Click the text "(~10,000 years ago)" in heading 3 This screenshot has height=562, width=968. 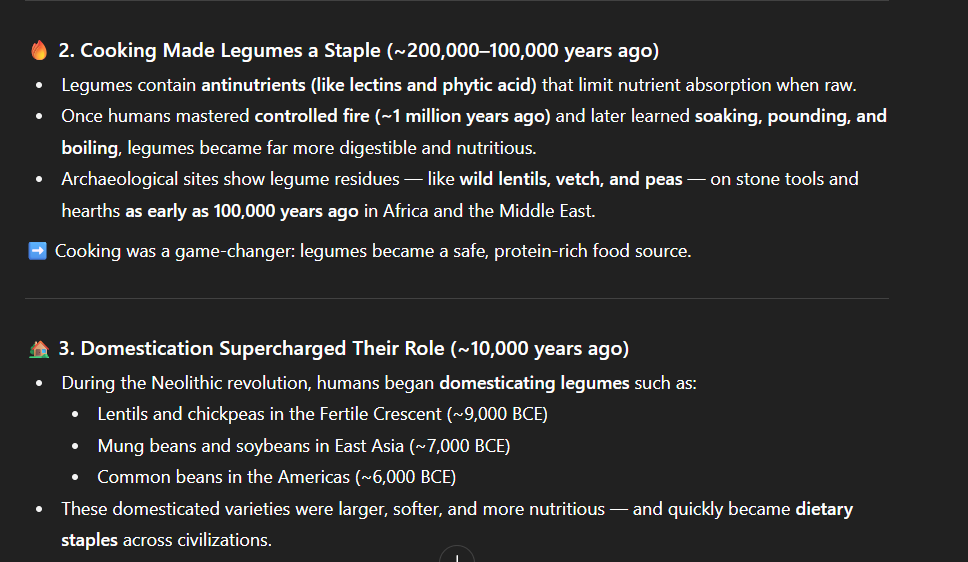pos(540,349)
